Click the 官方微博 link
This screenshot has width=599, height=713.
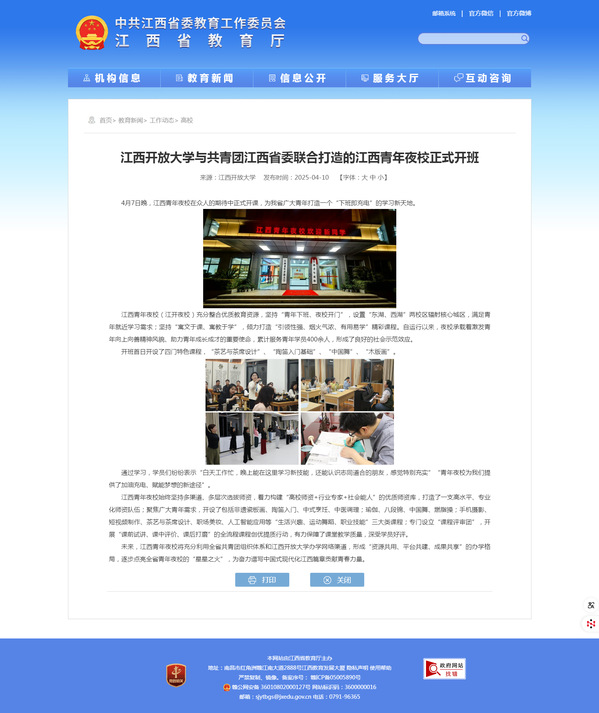[x=519, y=14]
